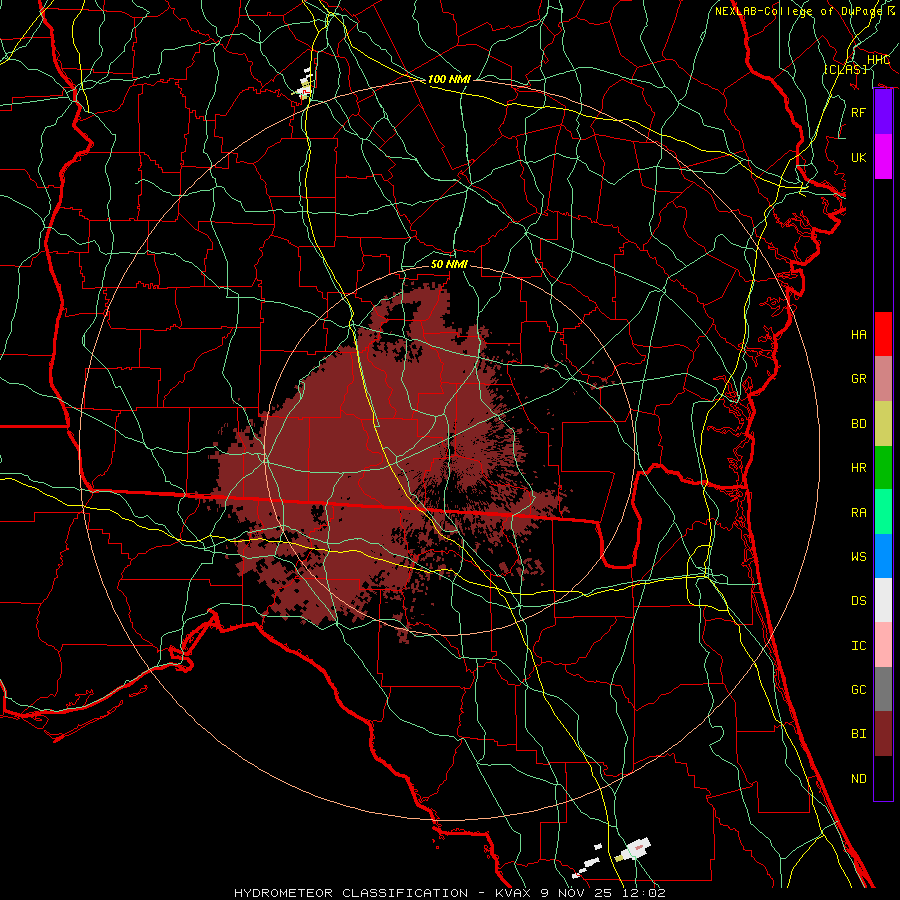
Task: Click the mint RA legend color swatch
Action: (x=883, y=512)
